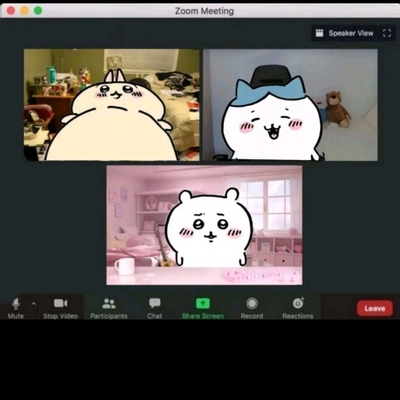
Task: Click the yellow minimize window button
Action: click(x=24, y=11)
